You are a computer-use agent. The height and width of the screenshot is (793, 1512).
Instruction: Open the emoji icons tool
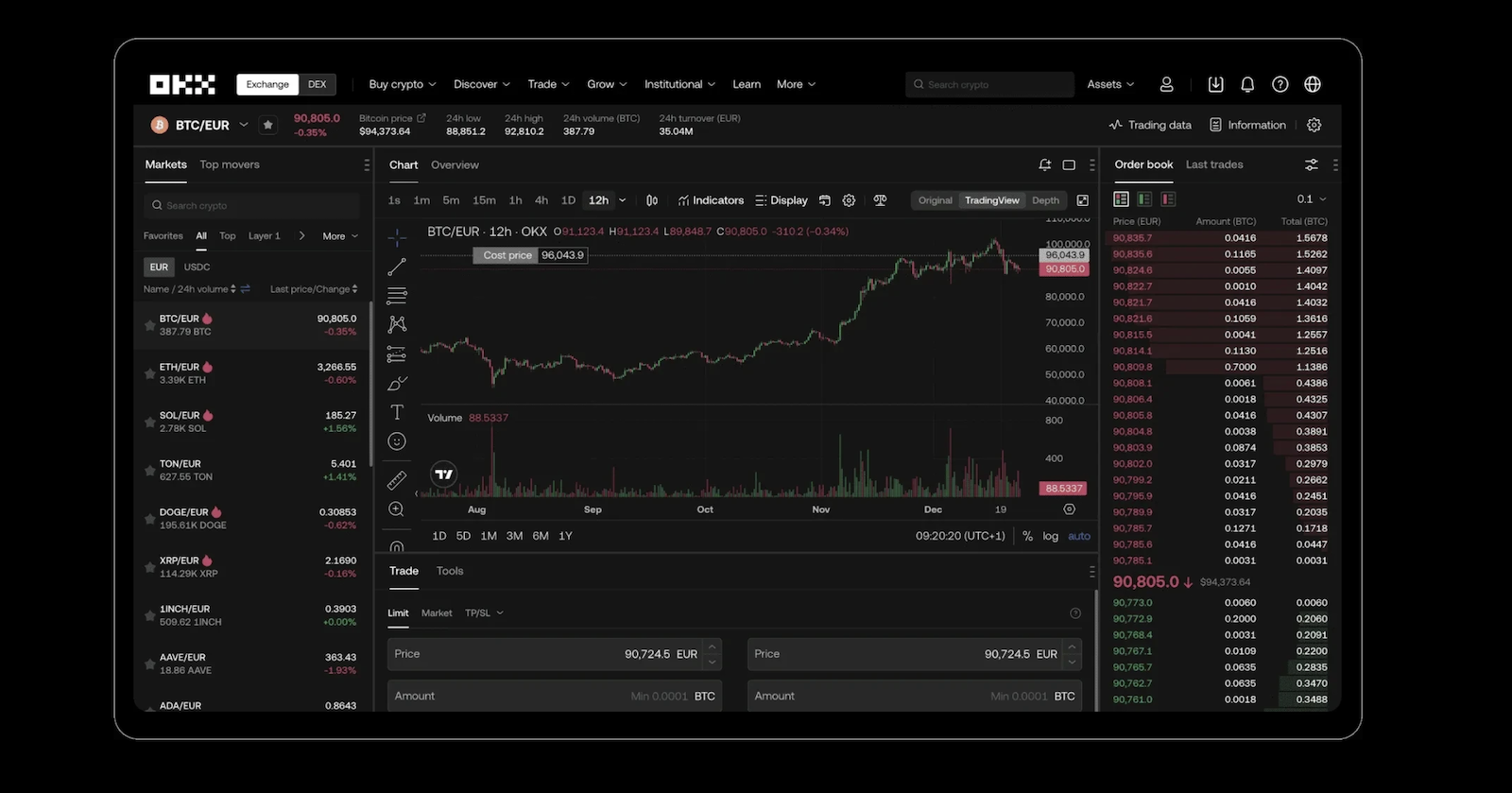(397, 441)
